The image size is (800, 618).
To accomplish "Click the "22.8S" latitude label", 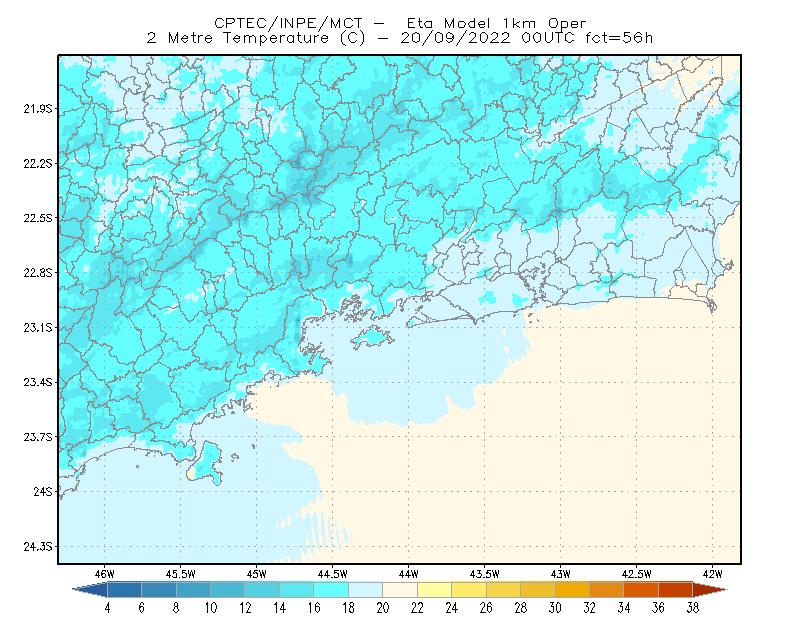I will [38, 273].
